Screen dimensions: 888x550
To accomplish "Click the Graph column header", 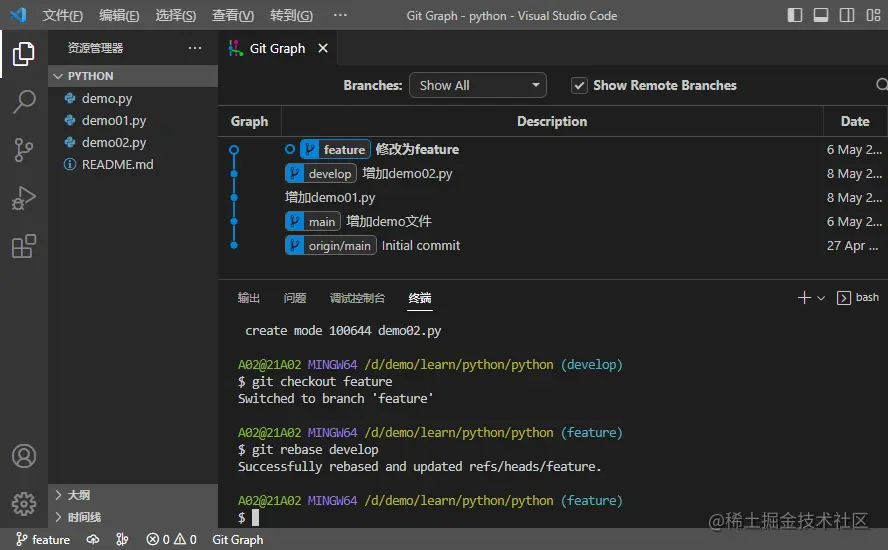I will [249, 121].
